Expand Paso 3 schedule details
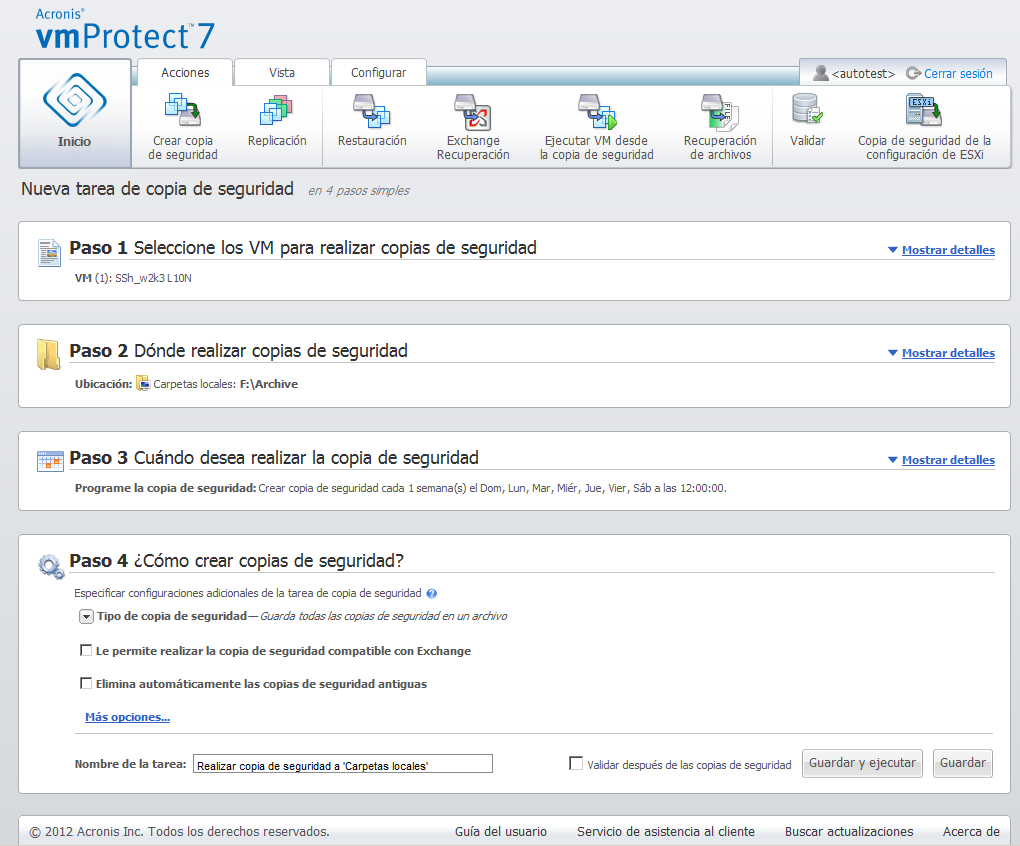1020x846 pixels. pyautogui.click(x=947, y=460)
